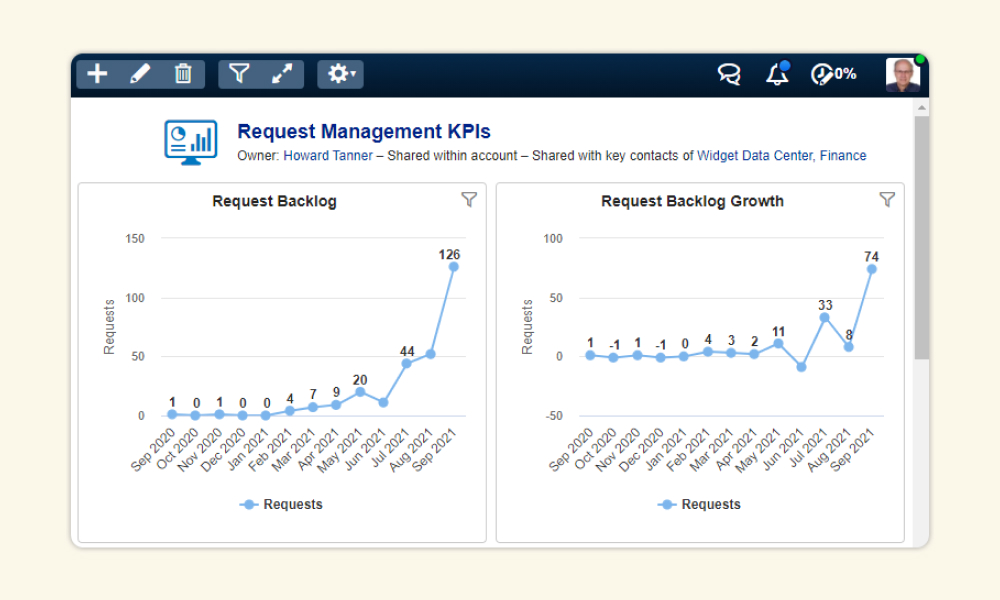The width and height of the screenshot is (1000, 600).
Task: Toggle Requests series in Request Backlog legend
Action: pyautogui.click(x=281, y=504)
